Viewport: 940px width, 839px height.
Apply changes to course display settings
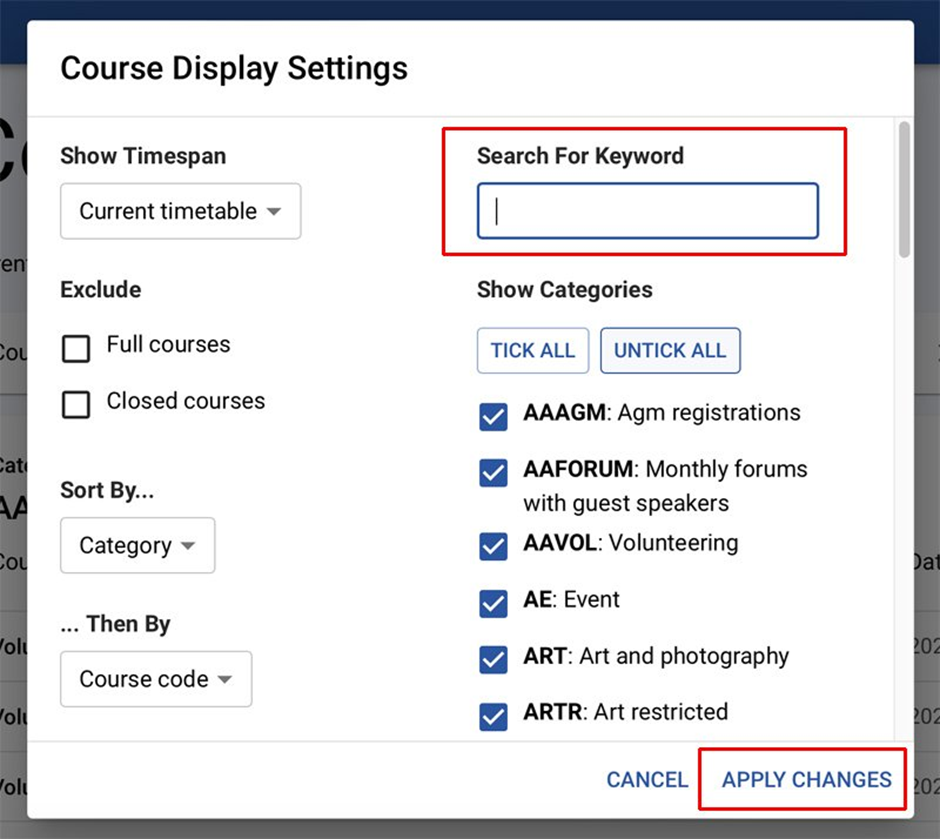tap(806, 780)
